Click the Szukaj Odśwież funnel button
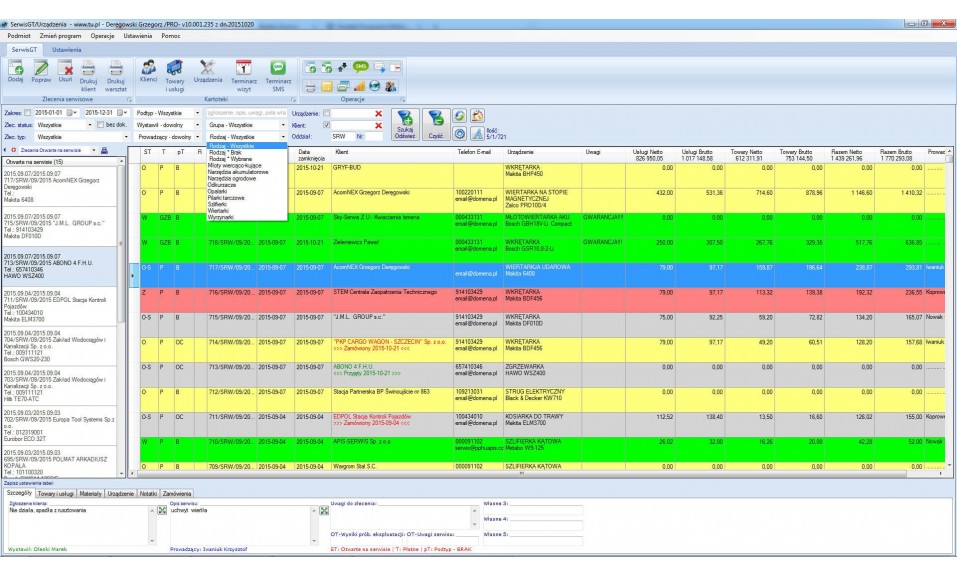This screenshot has height=577, width=957. (x=405, y=124)
